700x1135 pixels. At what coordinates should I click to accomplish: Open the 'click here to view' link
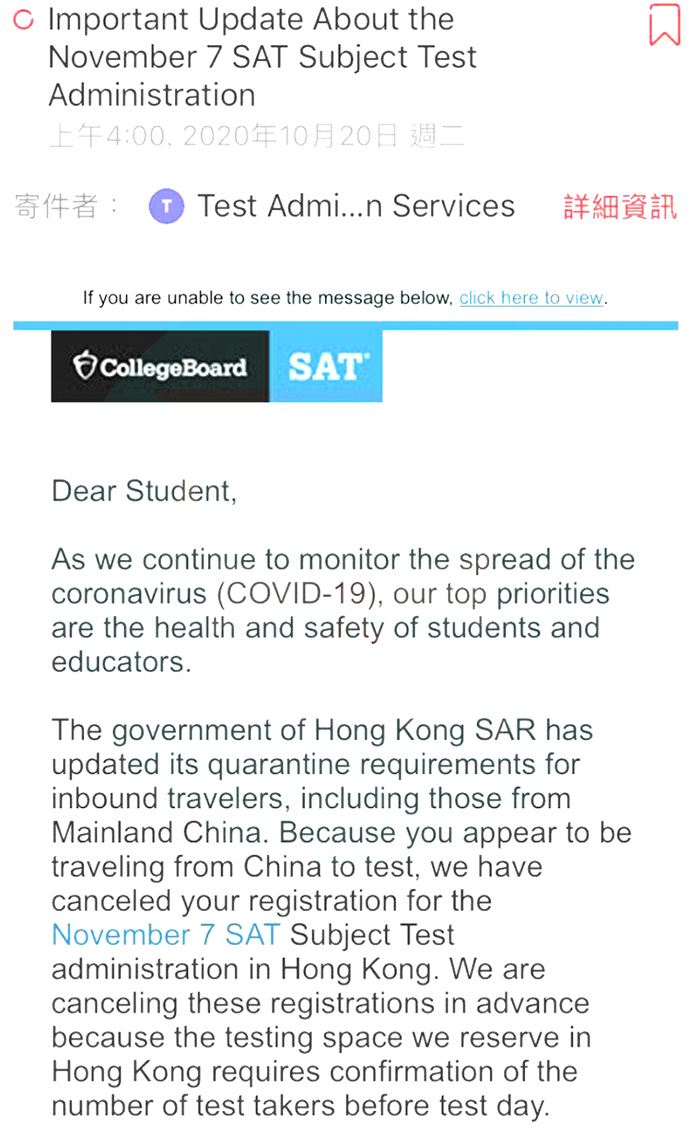pos(532,298)
